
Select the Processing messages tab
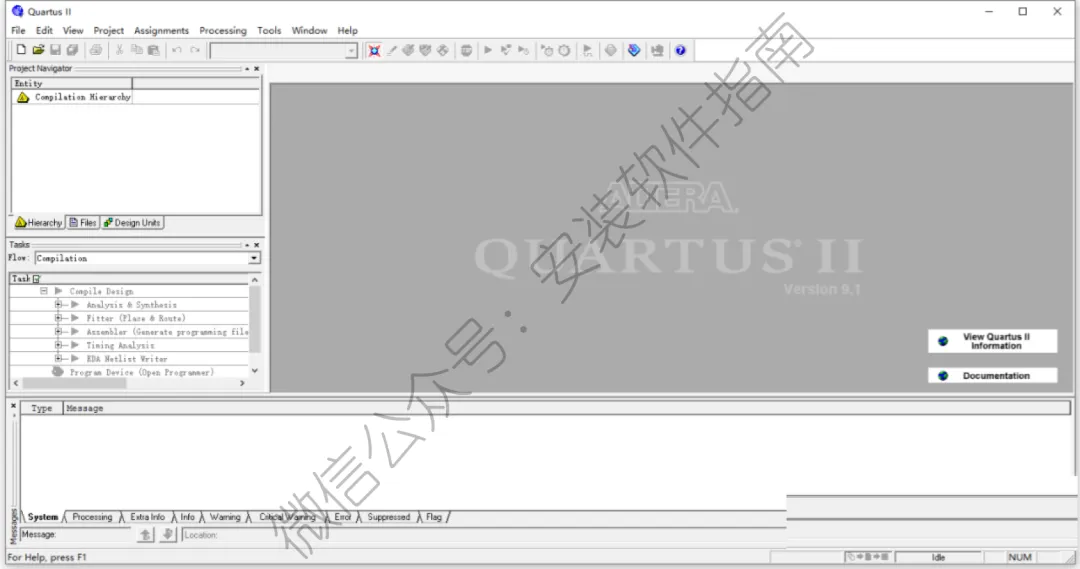point(92,517)
